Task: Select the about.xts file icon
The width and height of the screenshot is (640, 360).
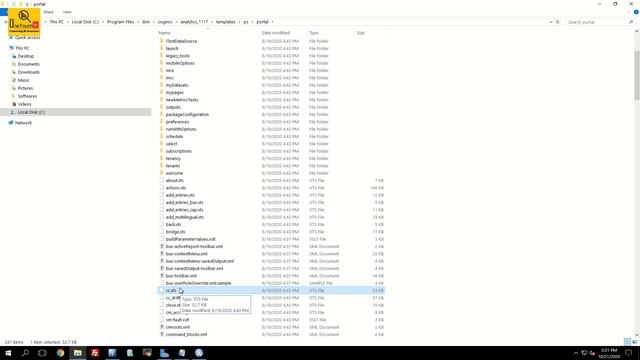Action: (162, 180)
